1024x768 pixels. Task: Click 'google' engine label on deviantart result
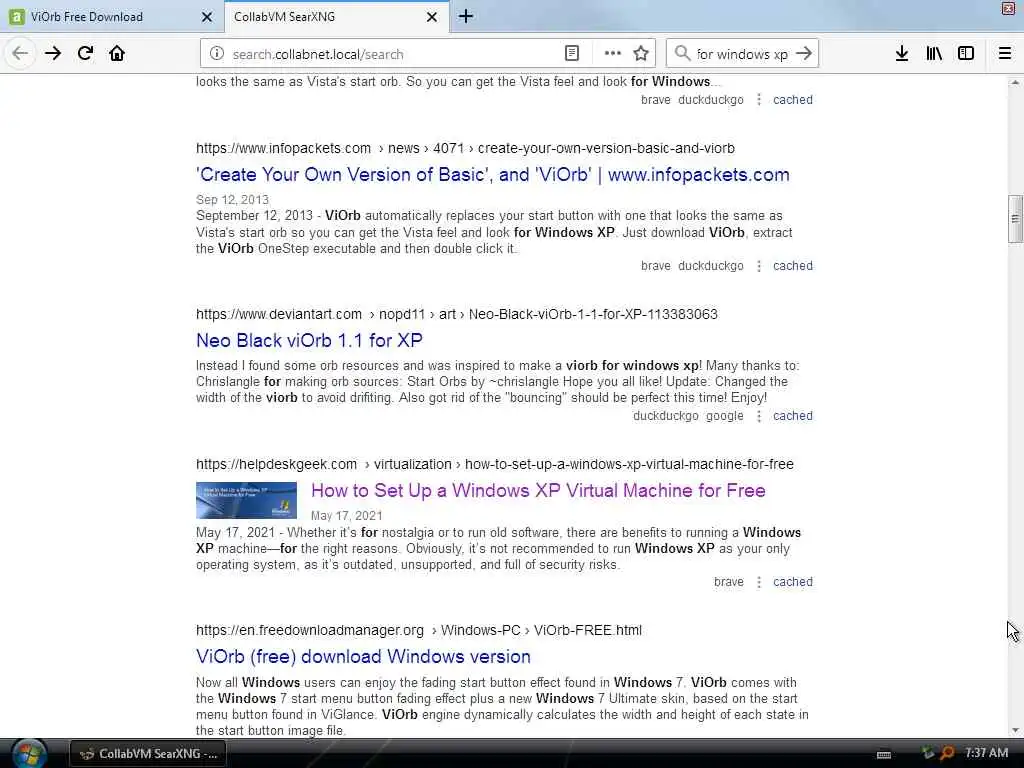724,416
